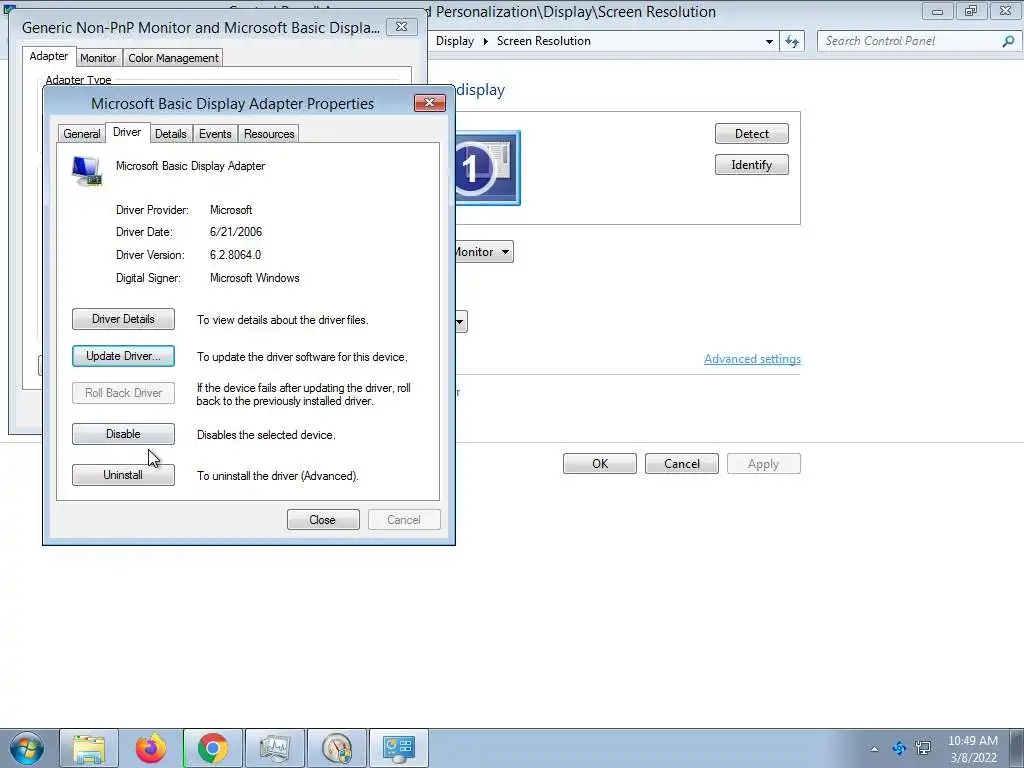Select the Driver tab
Viewport: 1024px width, 768px height.
click(127, 132)
